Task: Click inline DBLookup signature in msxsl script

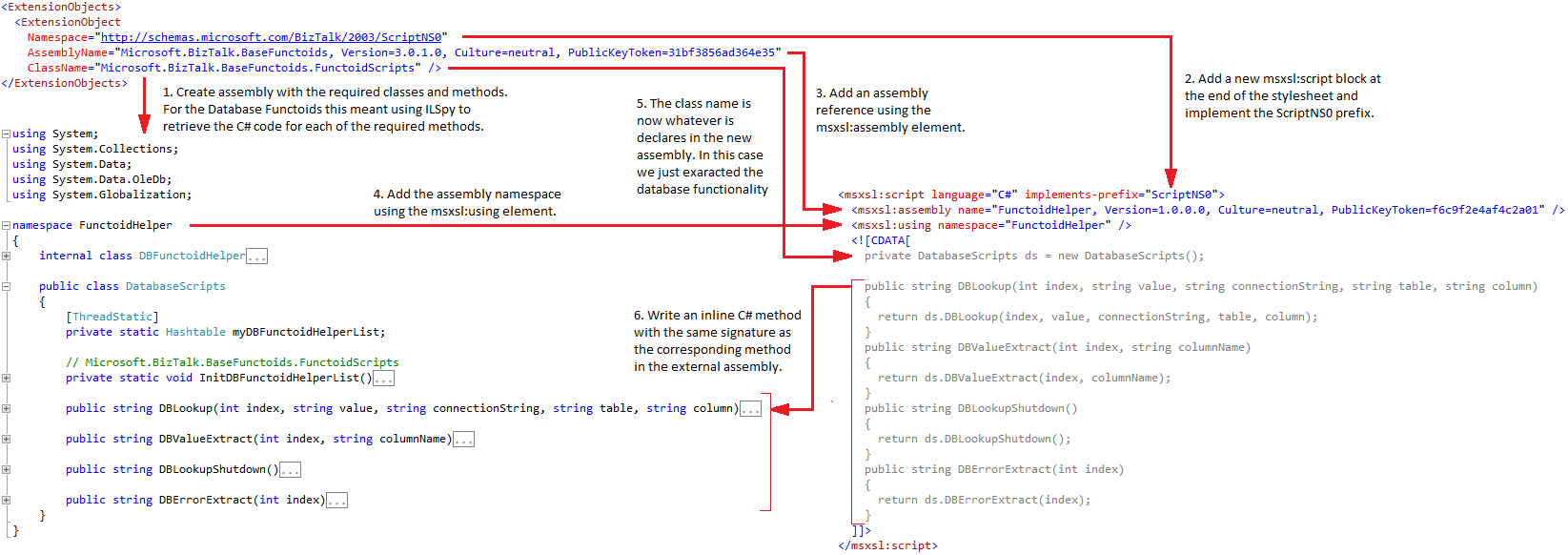Action: (x=1201, y=286)
